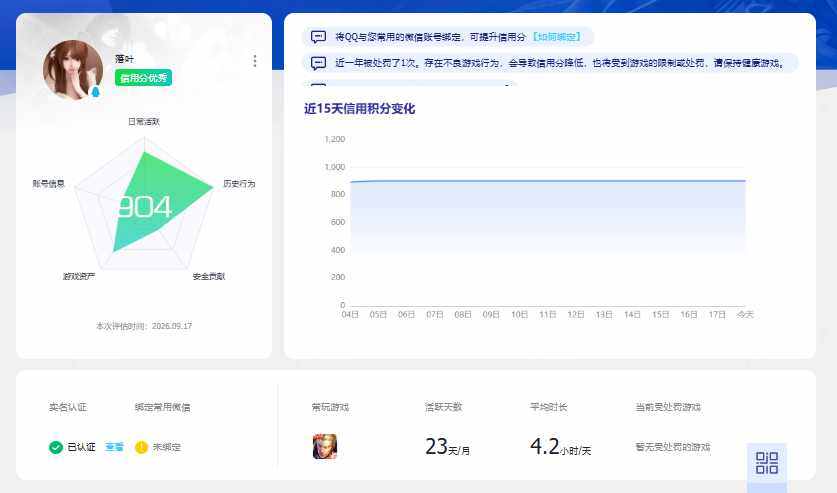Click the first notice's chat bubble icon
Viewport: 837px width, 493px height.
[x=318, y=37]
